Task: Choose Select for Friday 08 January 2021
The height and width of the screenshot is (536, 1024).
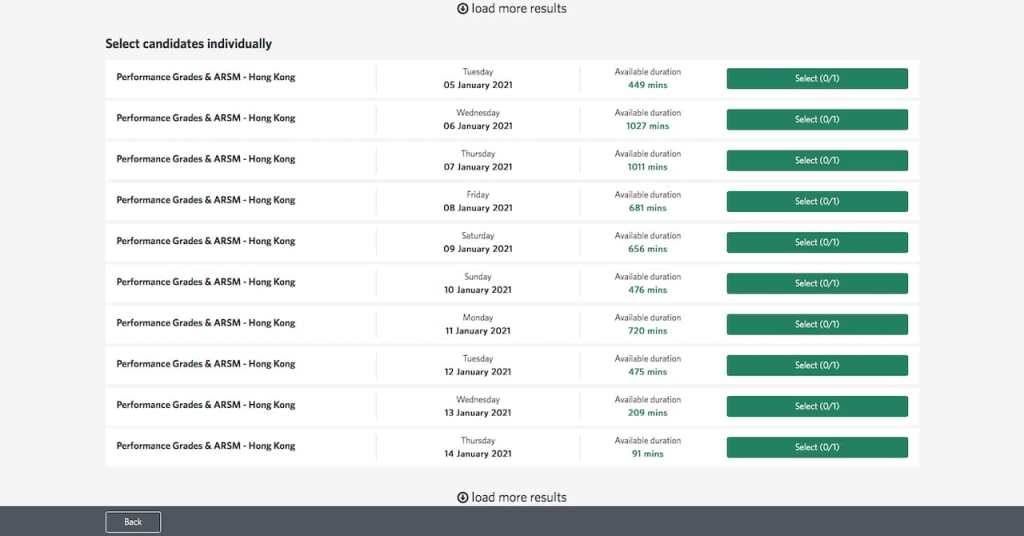Action: point(817,202)
